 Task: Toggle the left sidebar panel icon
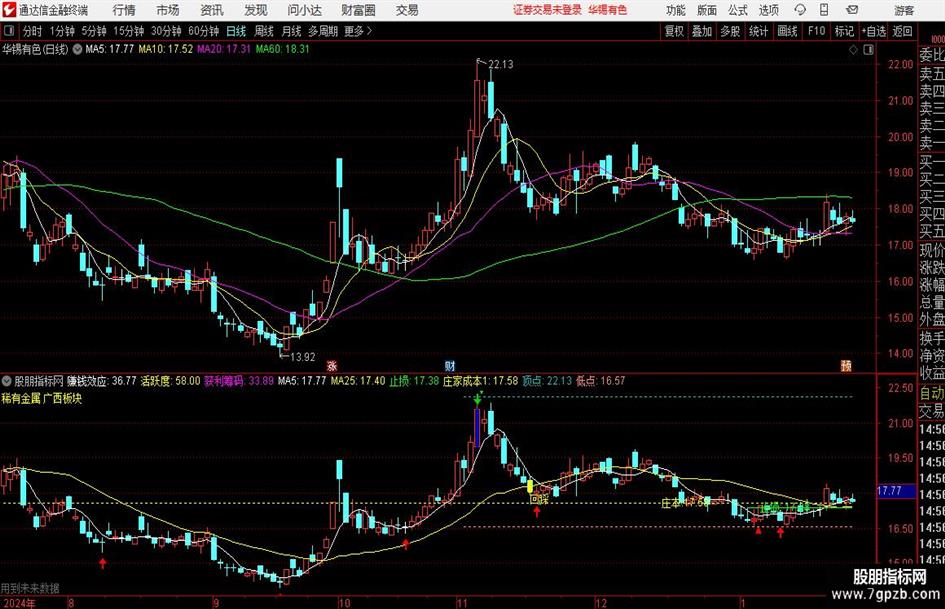click(9, 31)
